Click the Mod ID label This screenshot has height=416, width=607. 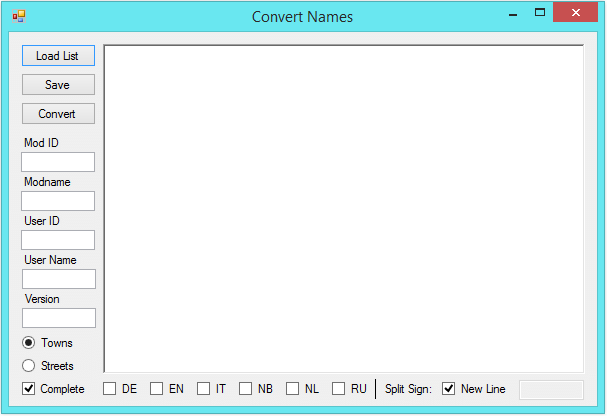click(41, 143)
